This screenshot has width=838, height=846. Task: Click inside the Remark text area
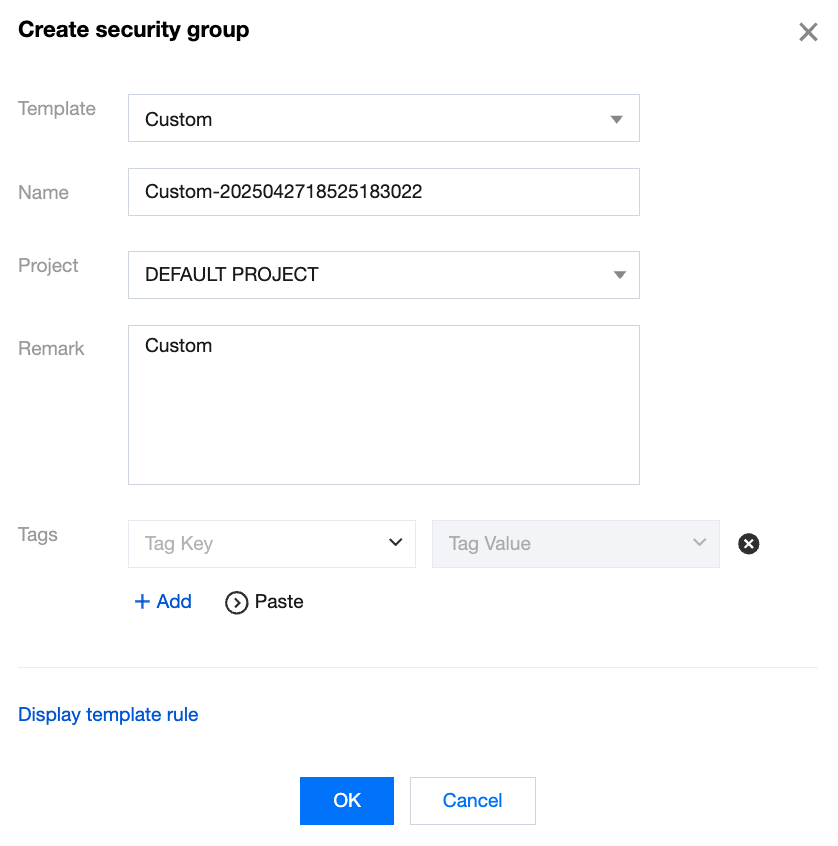click(x=384, y=405)
